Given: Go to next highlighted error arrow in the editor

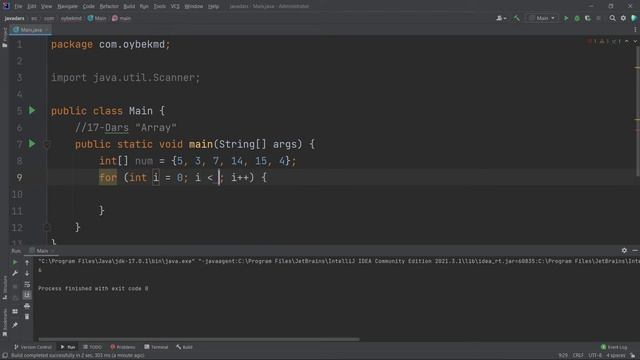Looking at the screenshot, I should (x=635, y=41).
